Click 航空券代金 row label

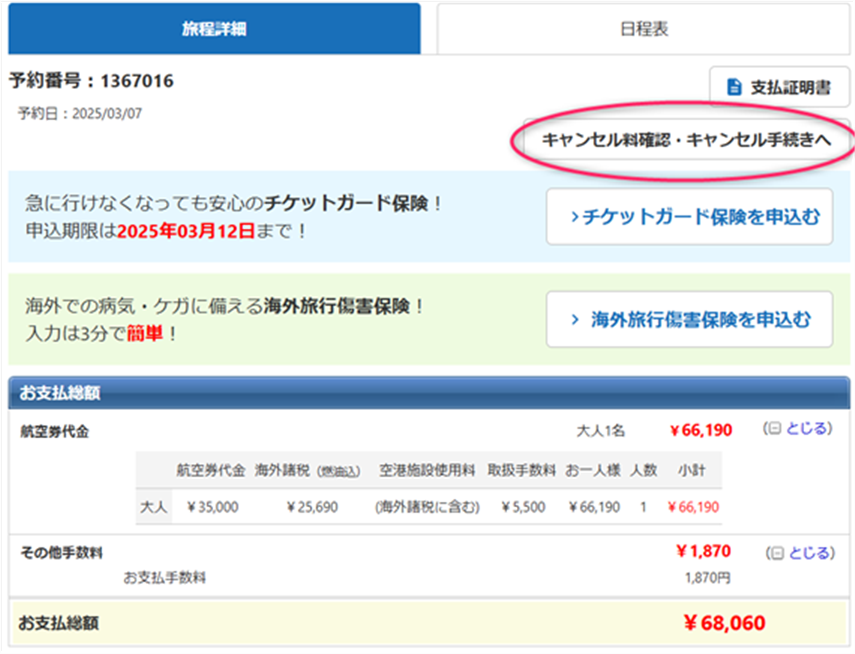(55, 431)
